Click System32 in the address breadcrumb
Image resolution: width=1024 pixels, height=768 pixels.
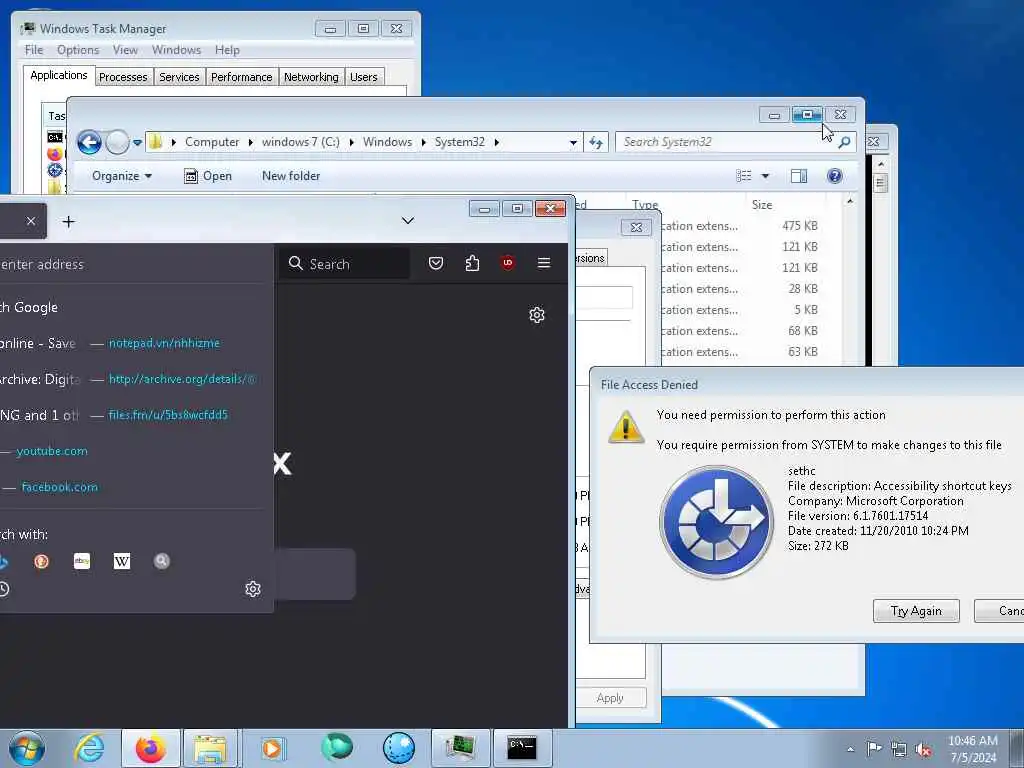tap(460, 142)
